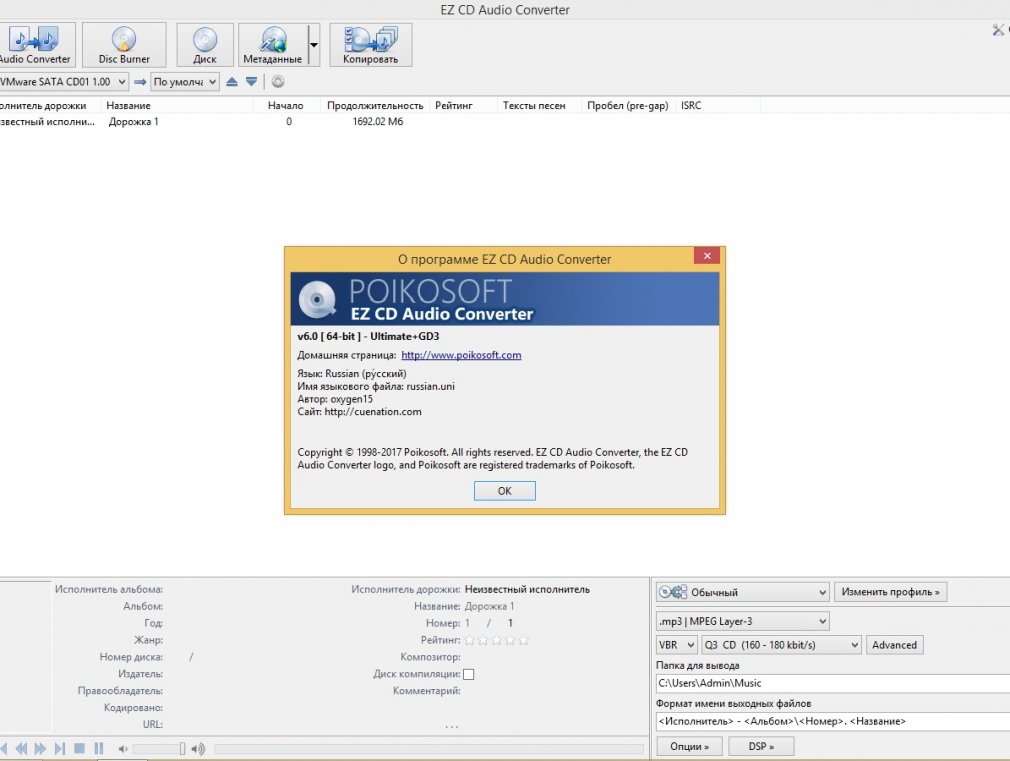The width and height of the screenshot is (1010, 761).
Task: Click the volume slider handle
Action: 182,748
